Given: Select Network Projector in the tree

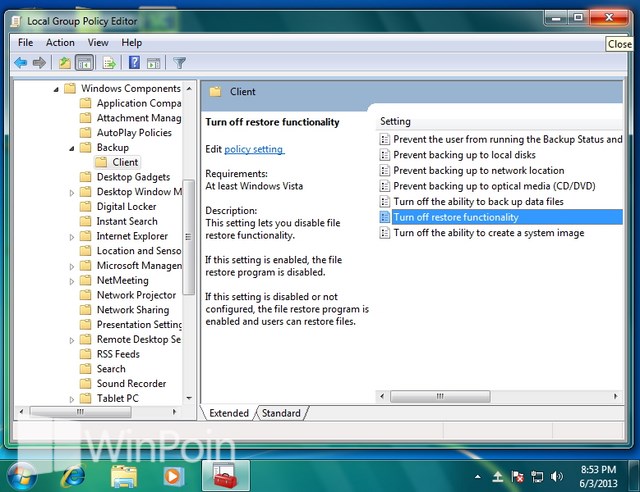Looking at the screenshot, I should 136,295.
